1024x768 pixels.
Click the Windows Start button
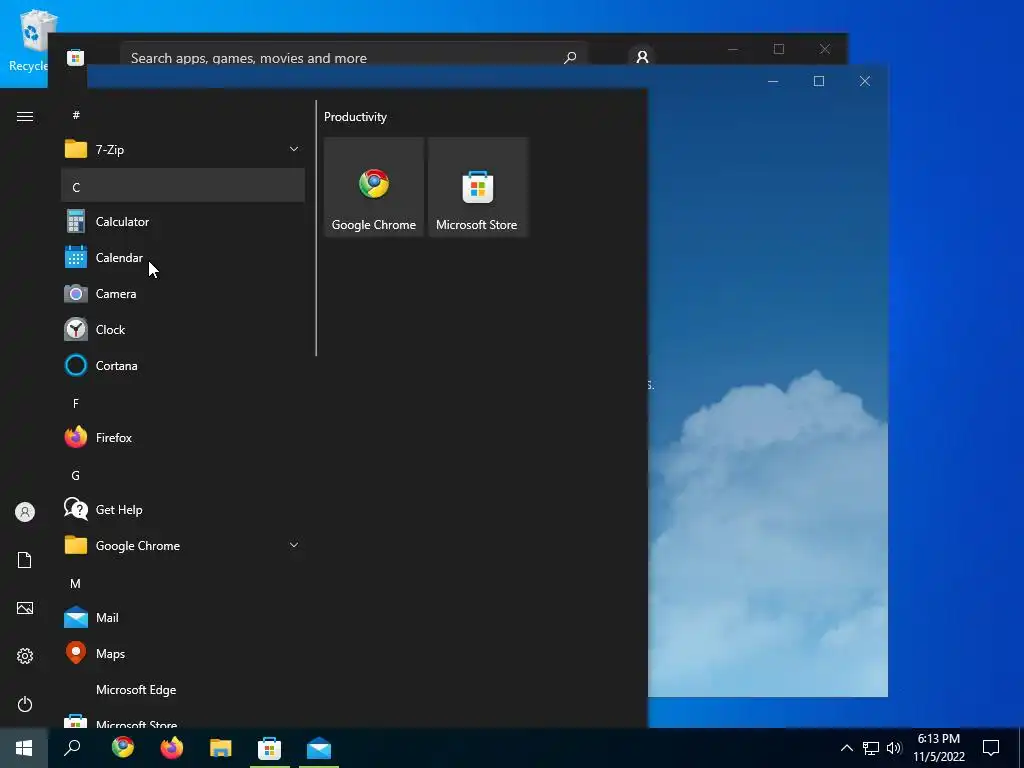point(24,748)
